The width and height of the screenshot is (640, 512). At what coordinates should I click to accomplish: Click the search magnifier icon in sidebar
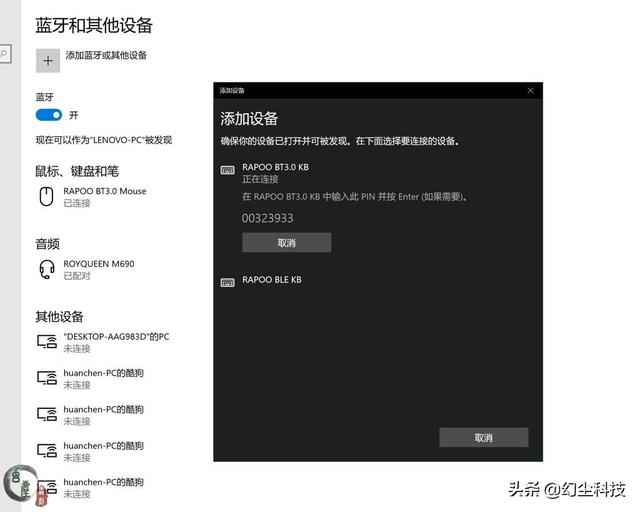4,53
